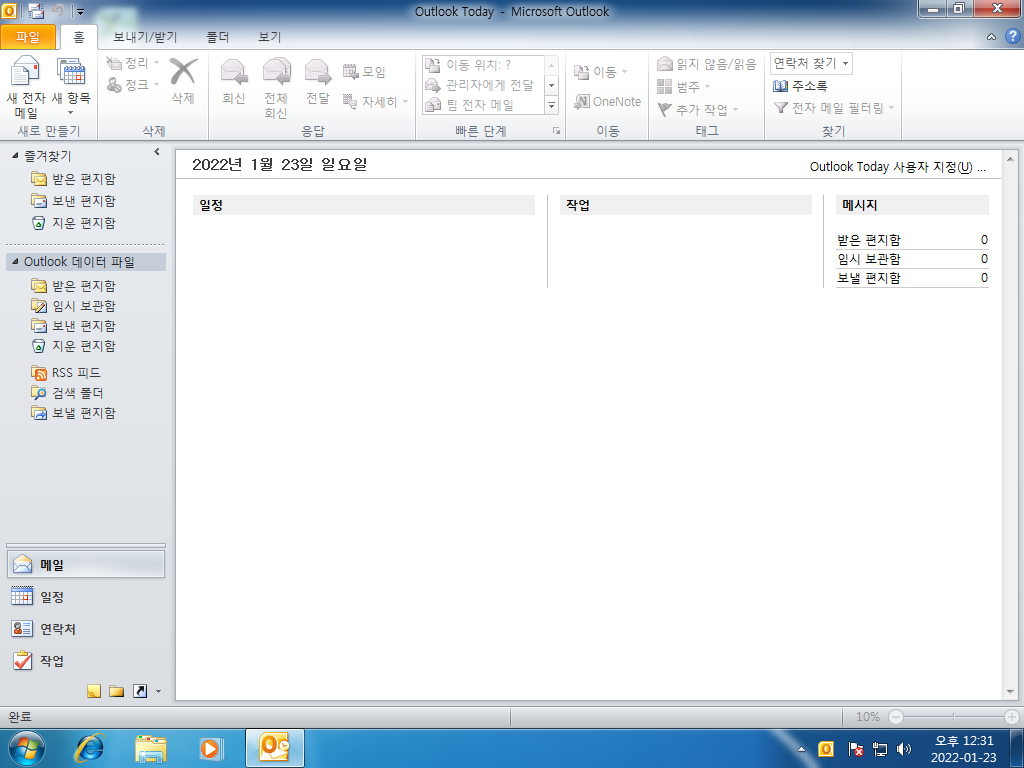Switch to 일정 calendar view

[x=86, y=596]
